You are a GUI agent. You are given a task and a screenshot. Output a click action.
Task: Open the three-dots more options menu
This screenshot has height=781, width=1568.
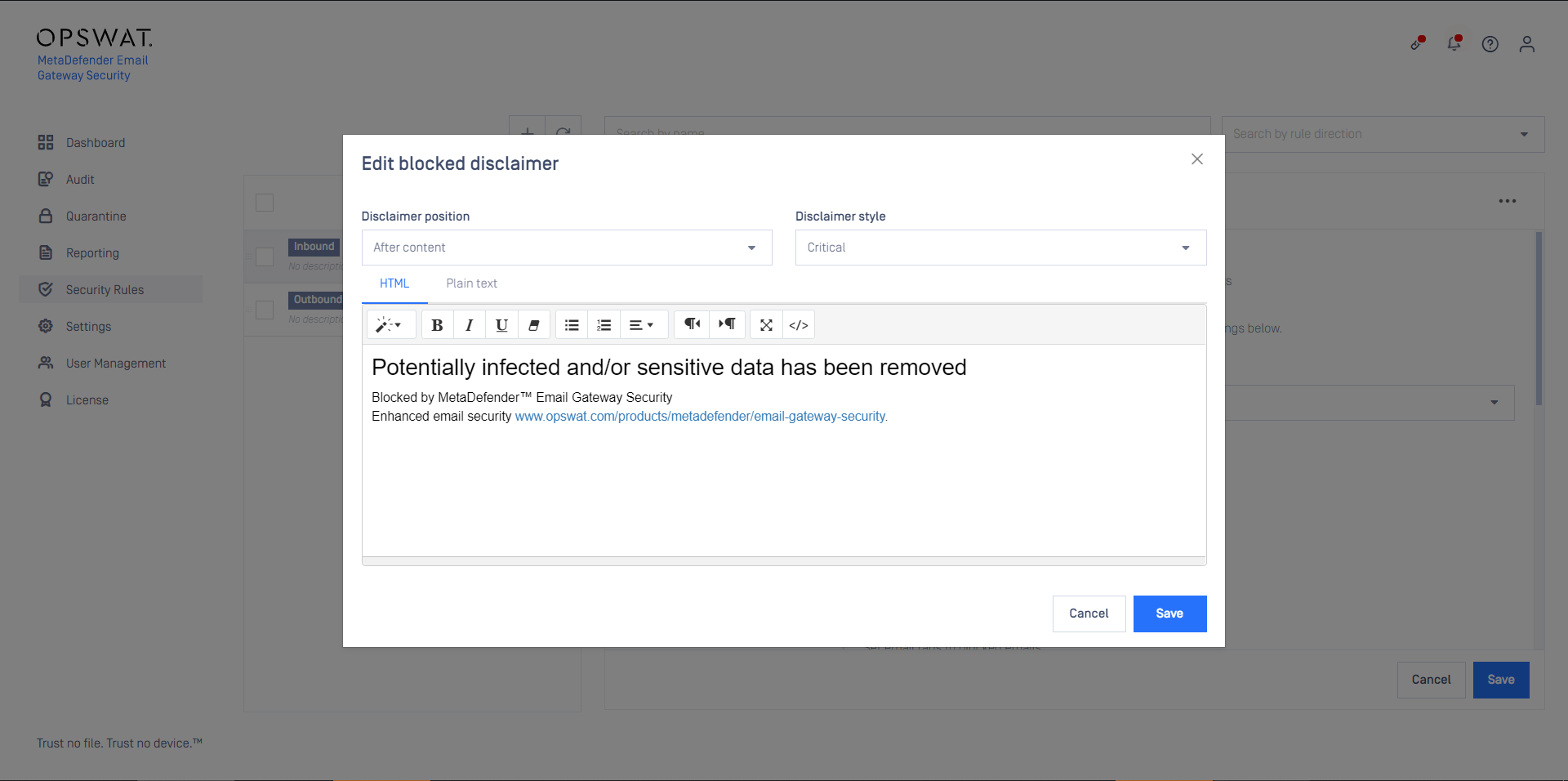pyautogui.click(x=1508, y=201)
